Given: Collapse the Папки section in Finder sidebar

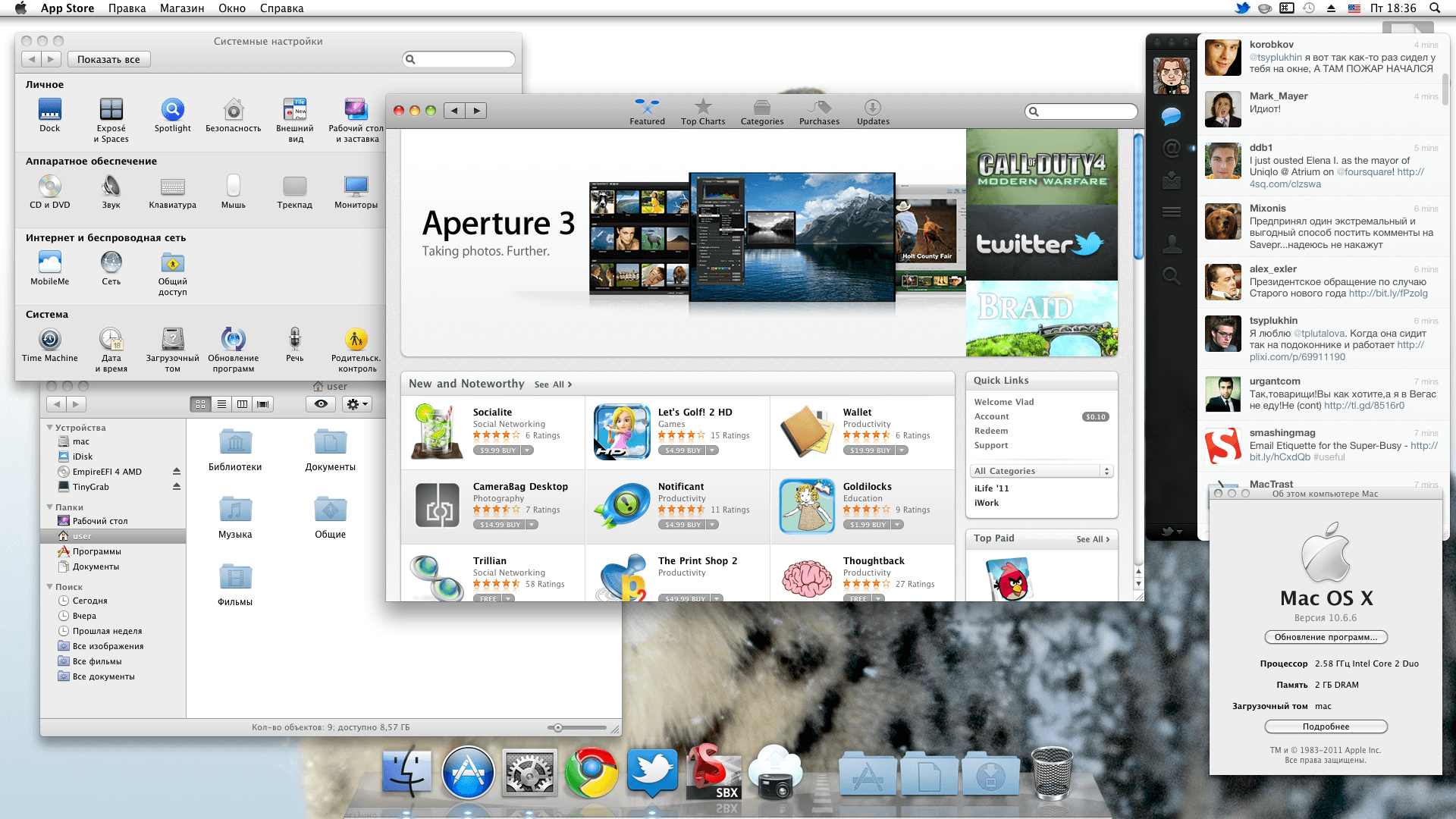Looking at the screenshot, I should (50, 507).
